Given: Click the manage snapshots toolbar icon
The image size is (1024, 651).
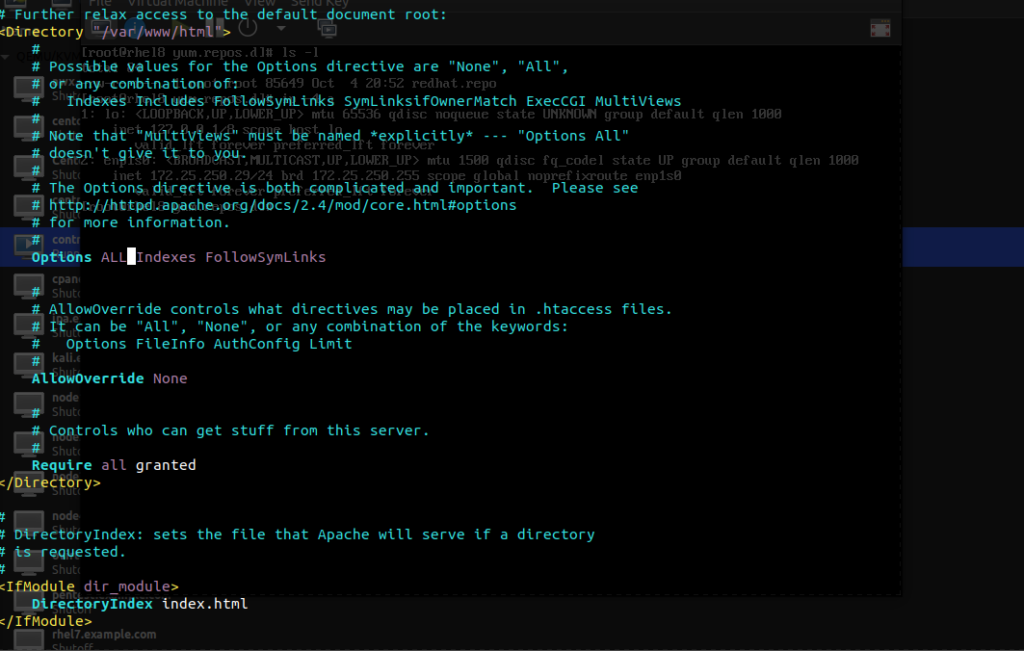Looking at the screenshot, I should click(x=327, y=28).
